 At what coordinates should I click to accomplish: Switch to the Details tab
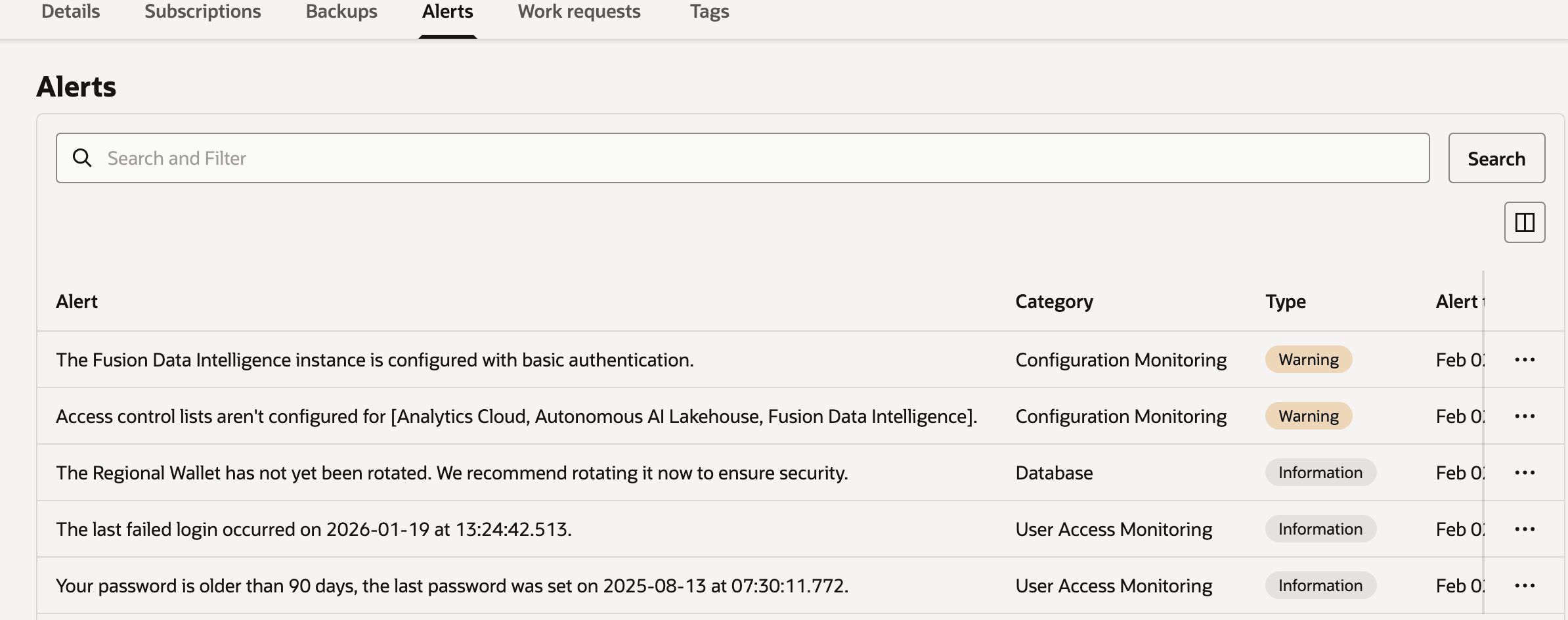pos(70,11)
